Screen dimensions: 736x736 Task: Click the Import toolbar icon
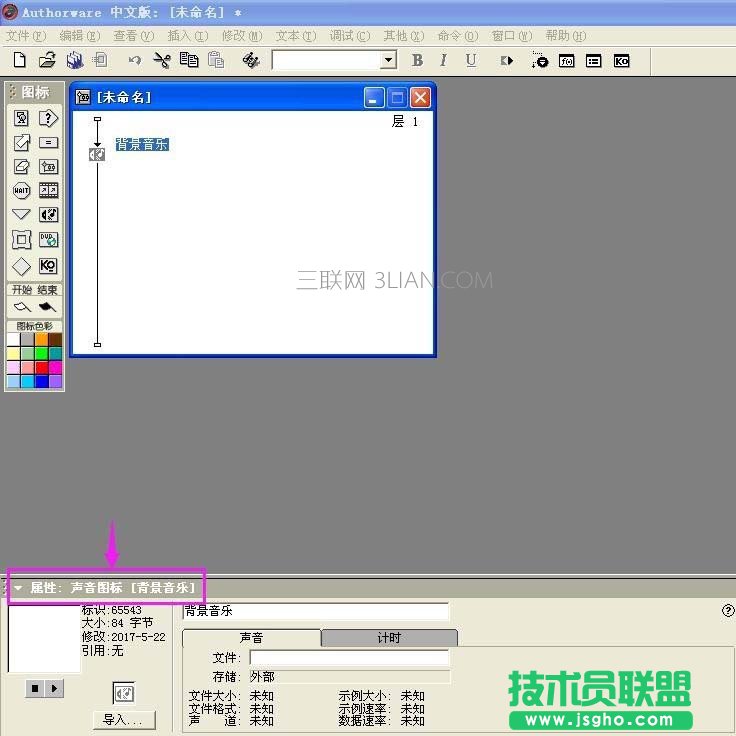click(100, 60)
